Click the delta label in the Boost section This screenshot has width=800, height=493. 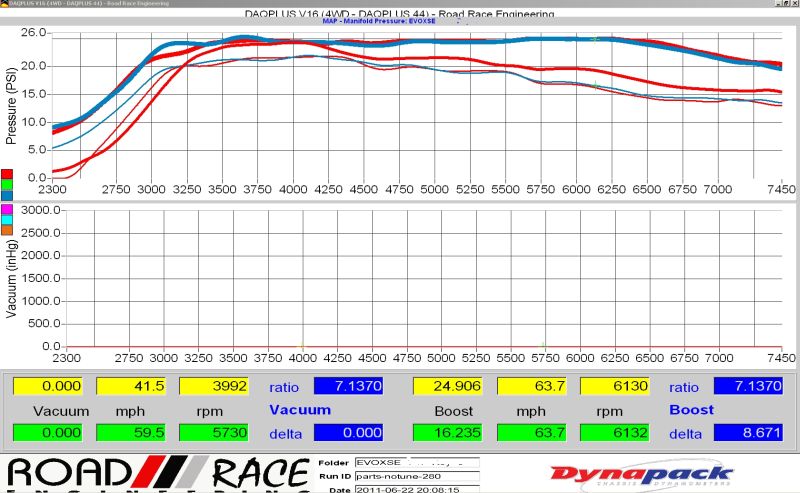pyautogui.click(x=685, y=434)
